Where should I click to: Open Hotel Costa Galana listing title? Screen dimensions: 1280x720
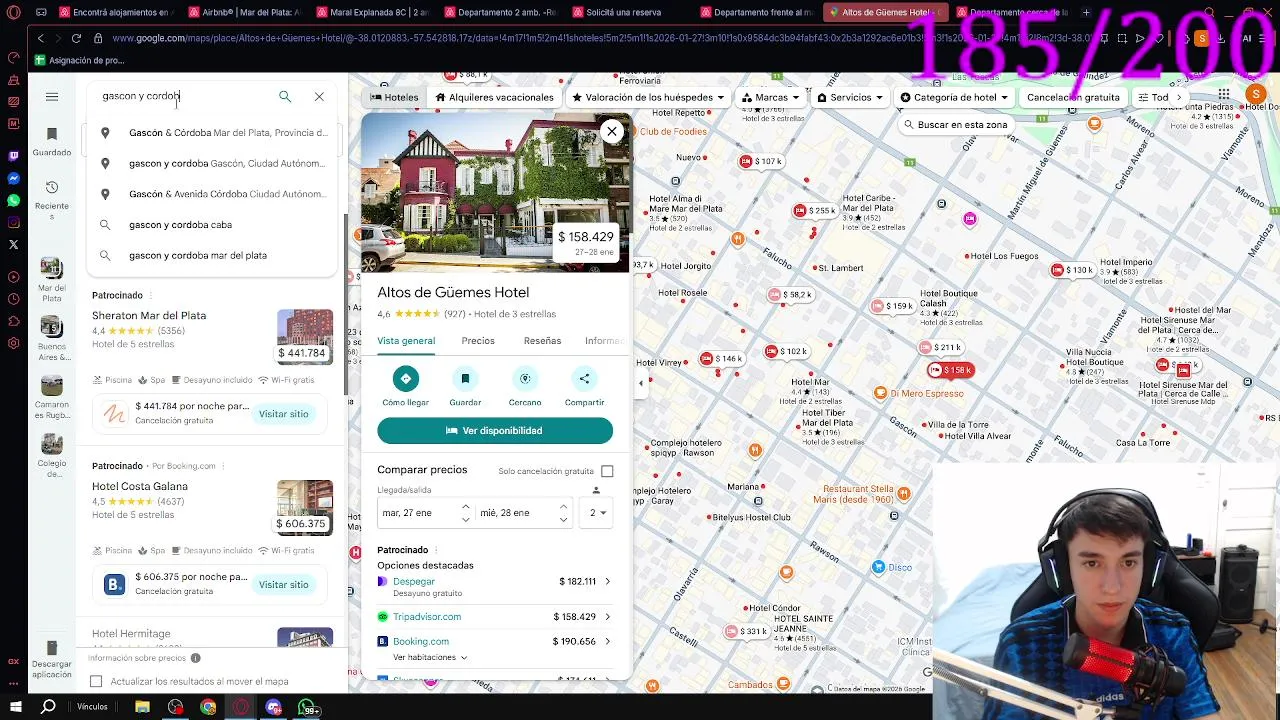coord(140,487)
